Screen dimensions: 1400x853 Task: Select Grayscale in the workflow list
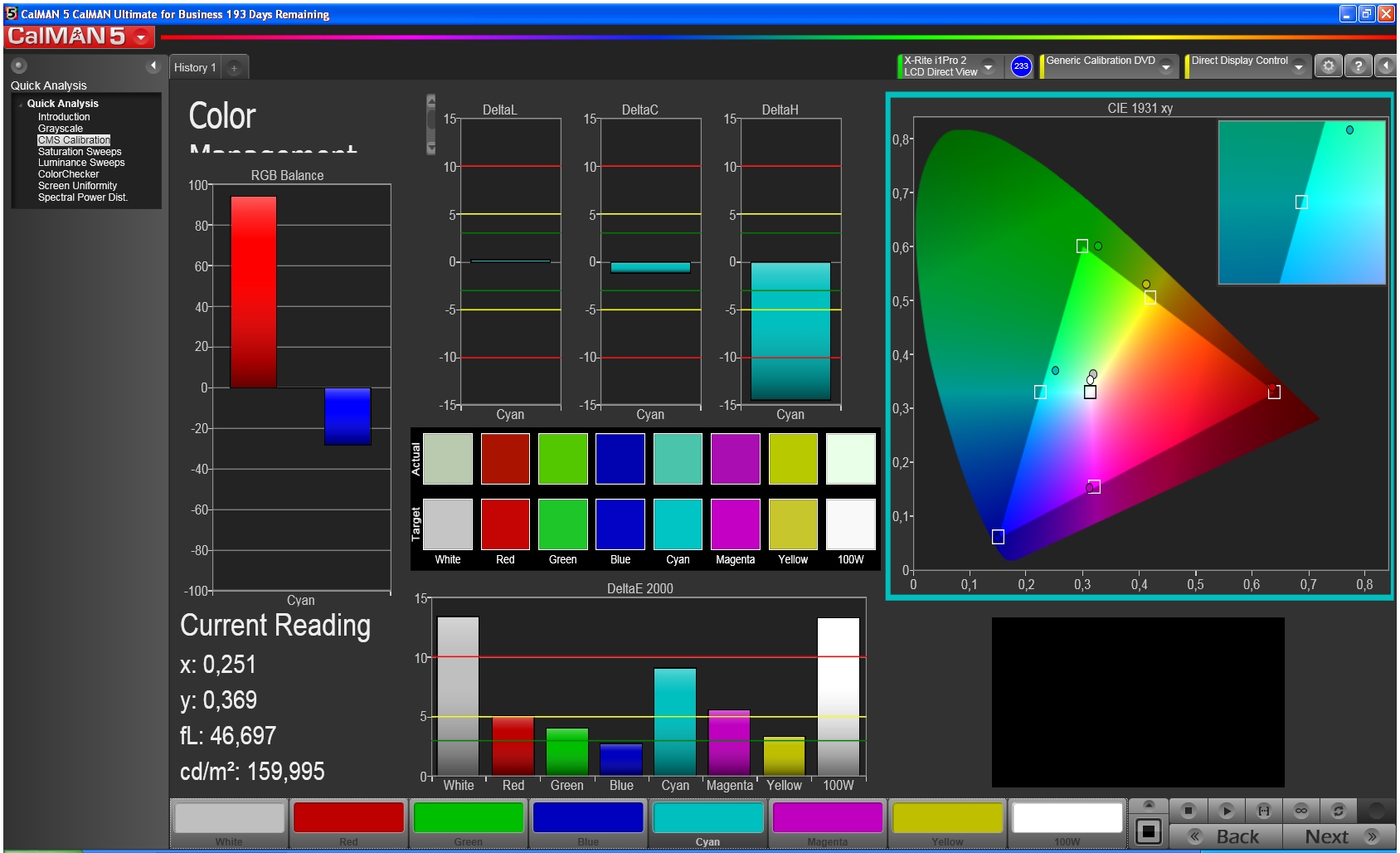pyautogui.click(x=61, y=129)
